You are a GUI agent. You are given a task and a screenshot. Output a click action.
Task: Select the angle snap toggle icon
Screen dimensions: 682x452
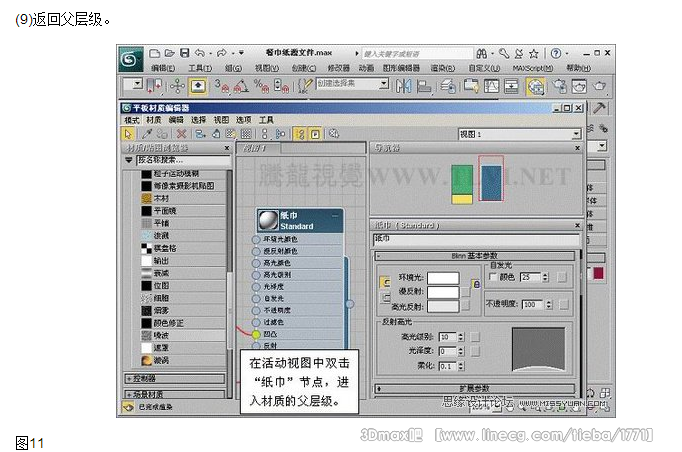tap(241, 86)
